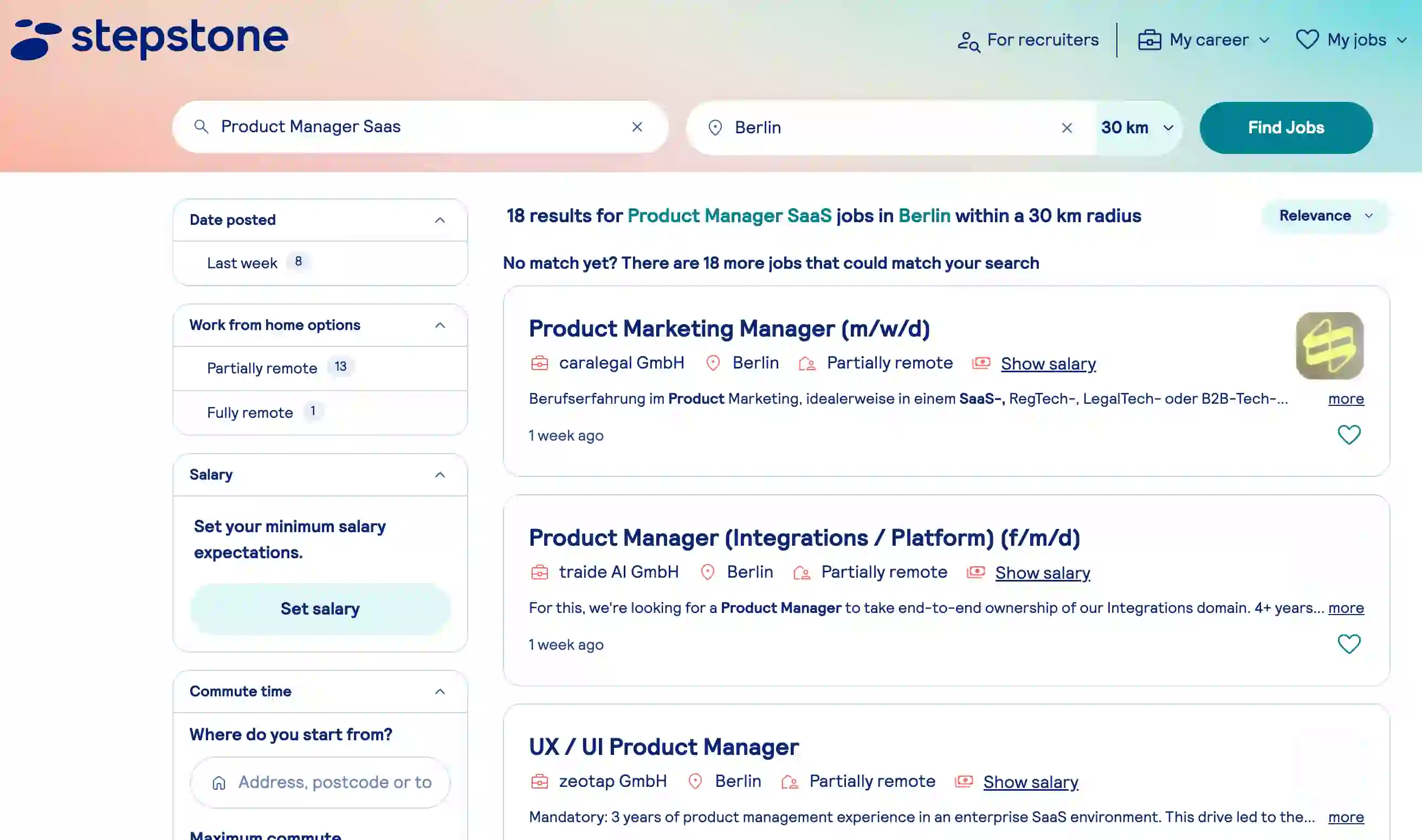Click the heart icon next to My jobs

[1308, 40]
